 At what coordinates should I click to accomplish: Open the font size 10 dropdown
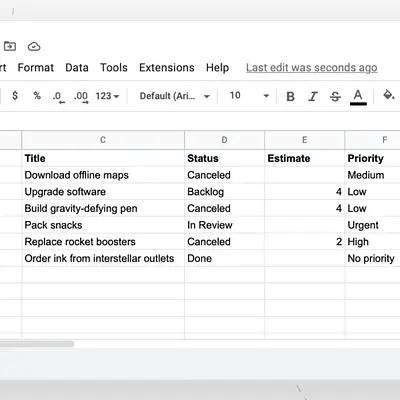249,96
